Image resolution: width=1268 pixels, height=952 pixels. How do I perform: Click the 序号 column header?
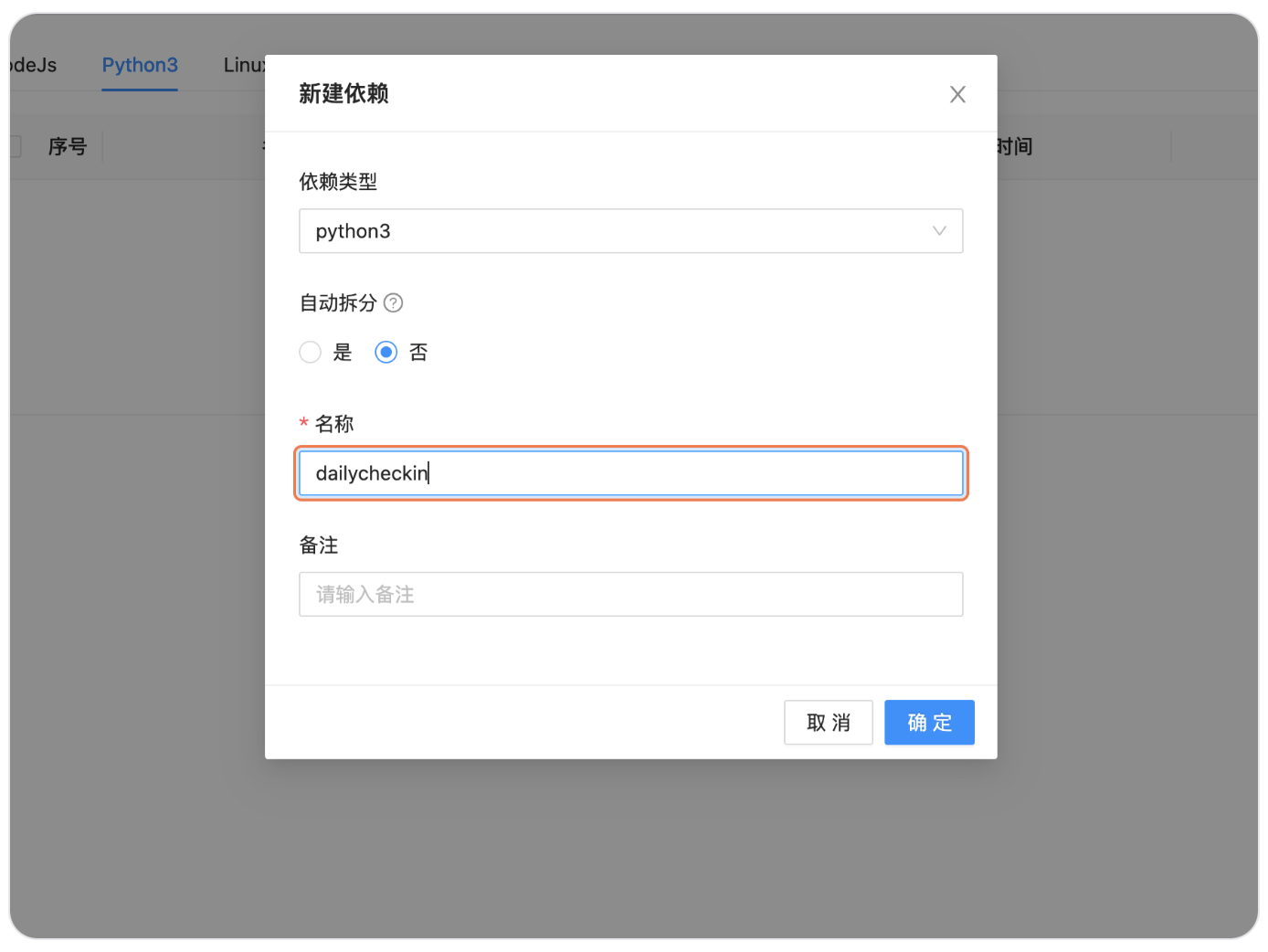coord(68,146)
